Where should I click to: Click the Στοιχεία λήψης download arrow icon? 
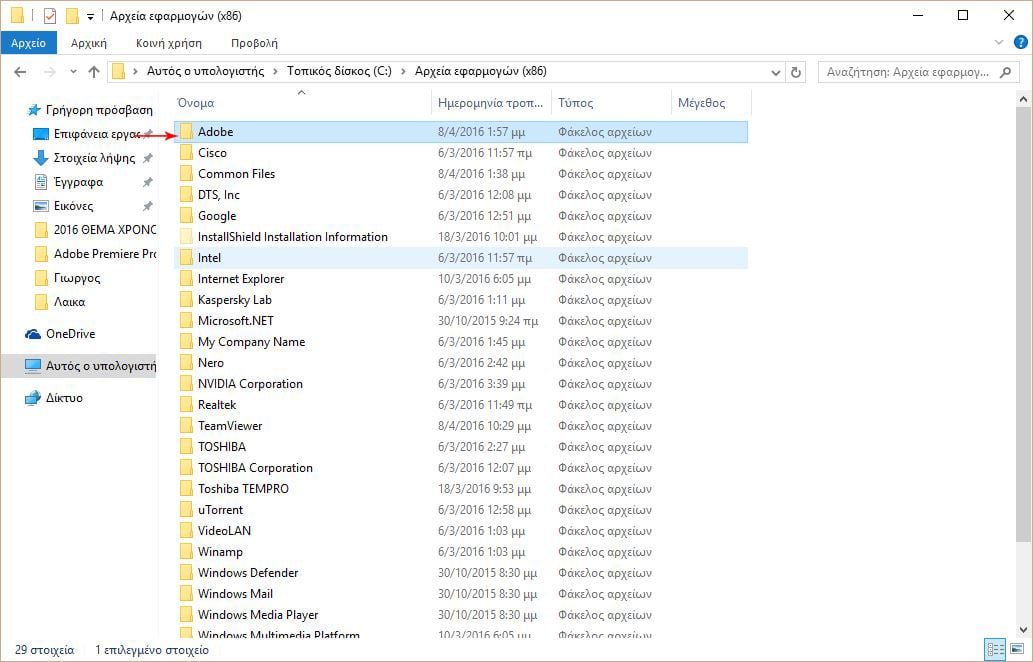click(x=41, y=158)
